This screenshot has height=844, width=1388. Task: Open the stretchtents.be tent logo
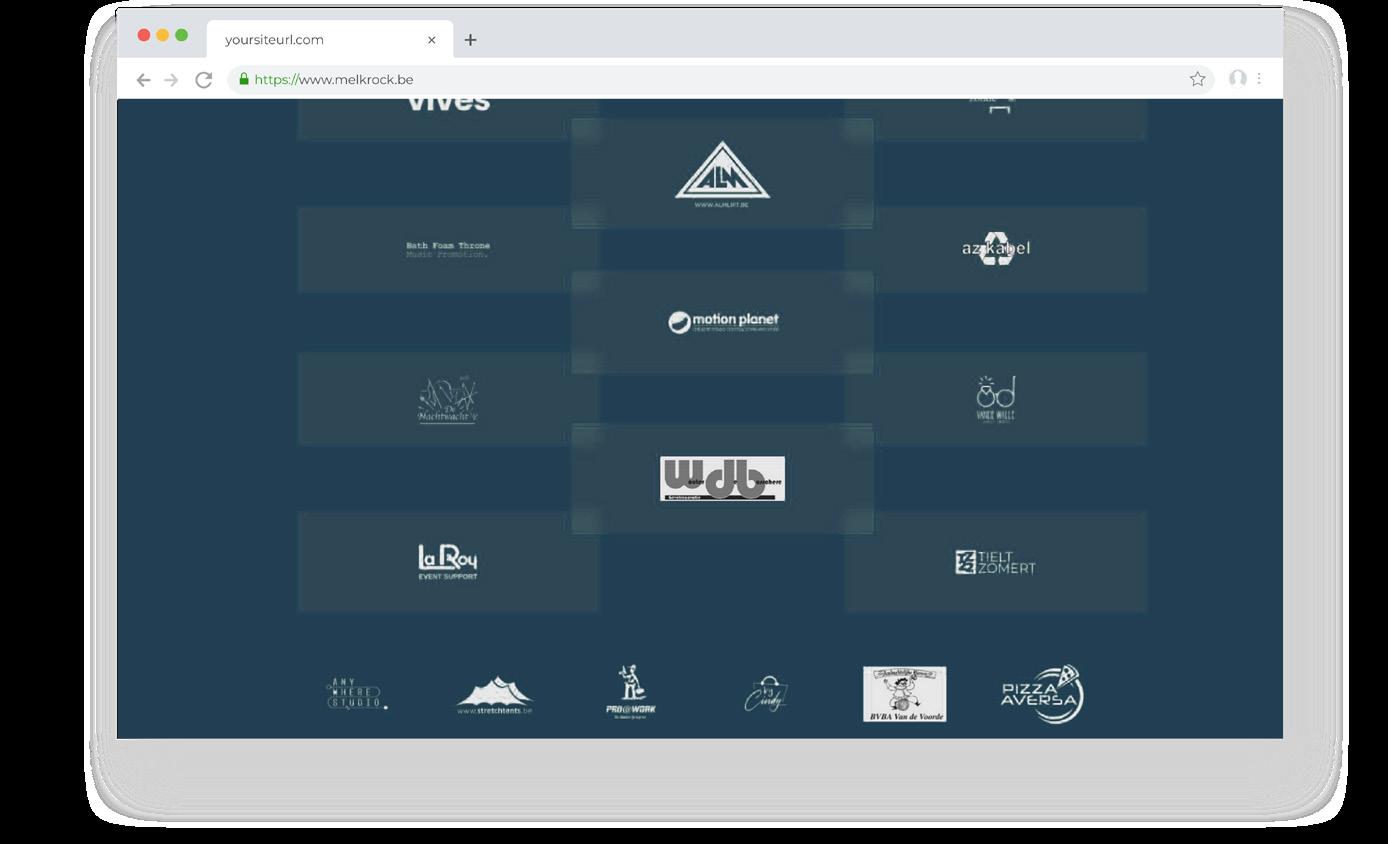pyautogui.click(x=494, y=696)
